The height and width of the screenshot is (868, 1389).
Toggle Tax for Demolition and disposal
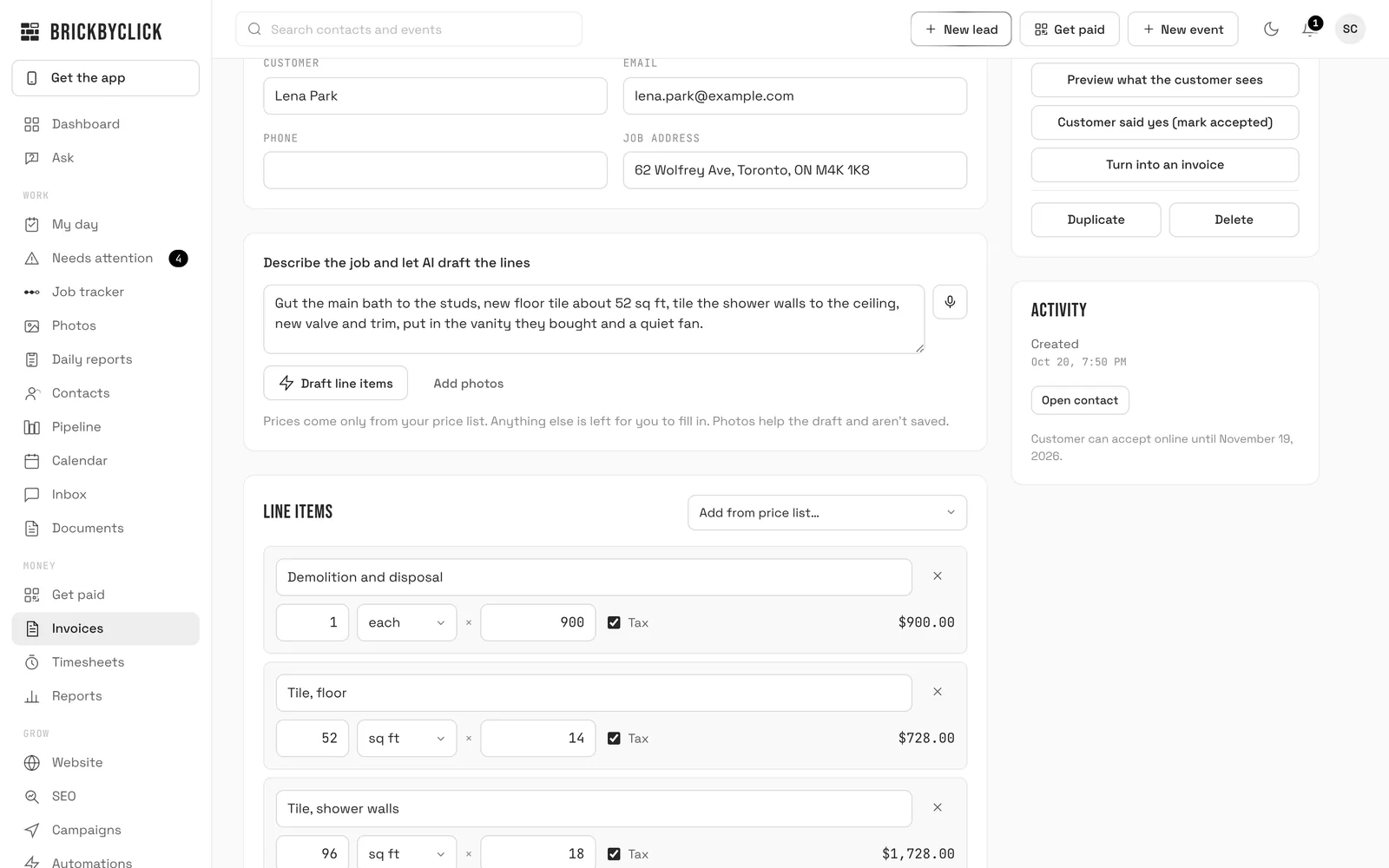point(614,622)
